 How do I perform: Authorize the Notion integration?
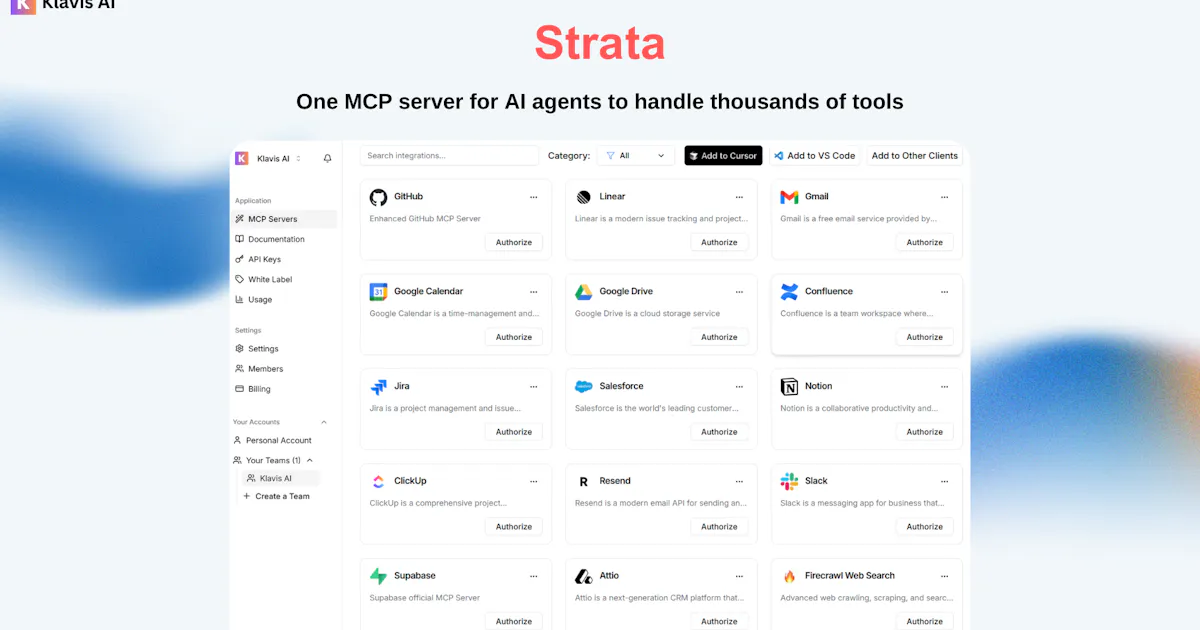[x=925, y=432]
